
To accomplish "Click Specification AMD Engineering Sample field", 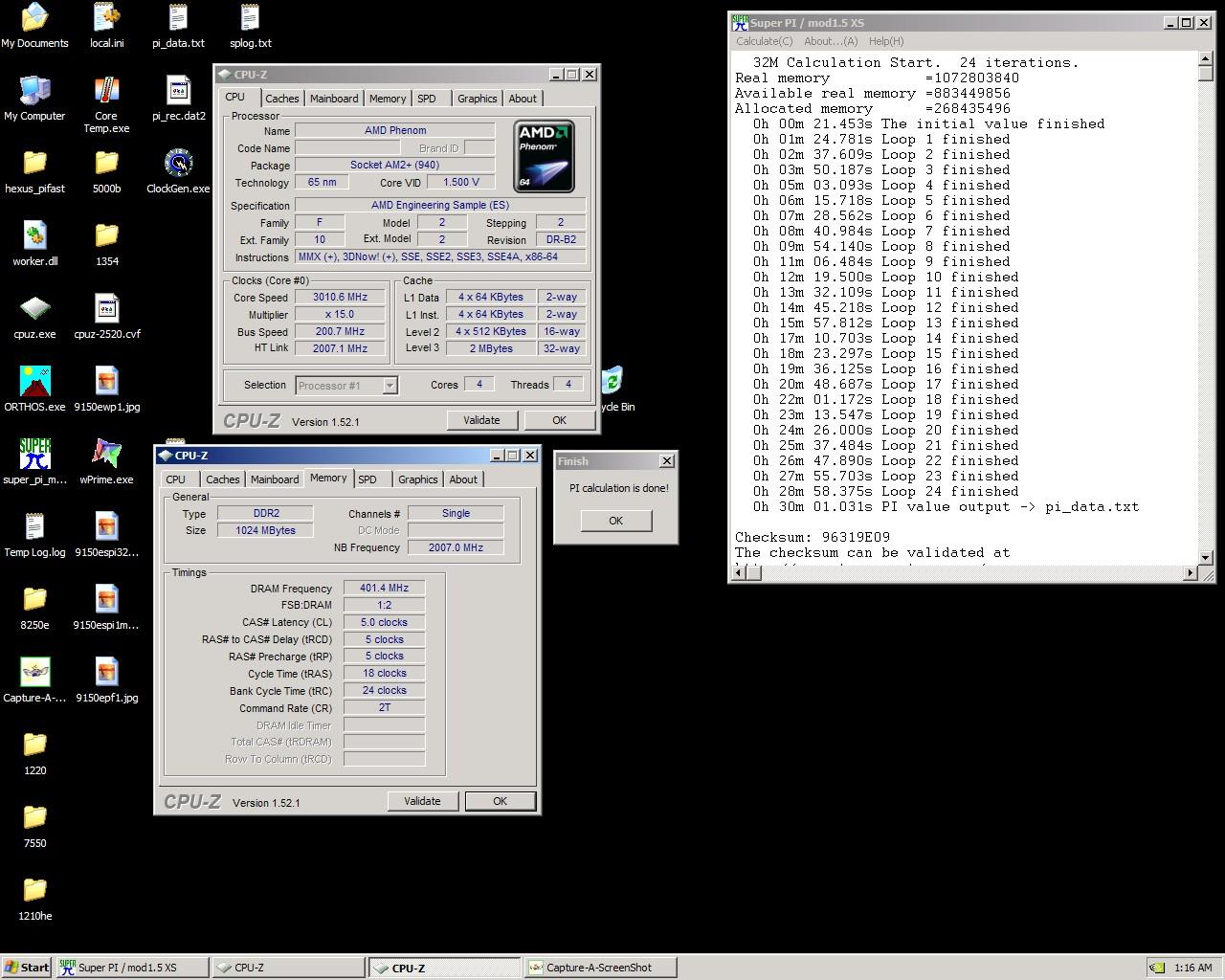I will 440,205.
